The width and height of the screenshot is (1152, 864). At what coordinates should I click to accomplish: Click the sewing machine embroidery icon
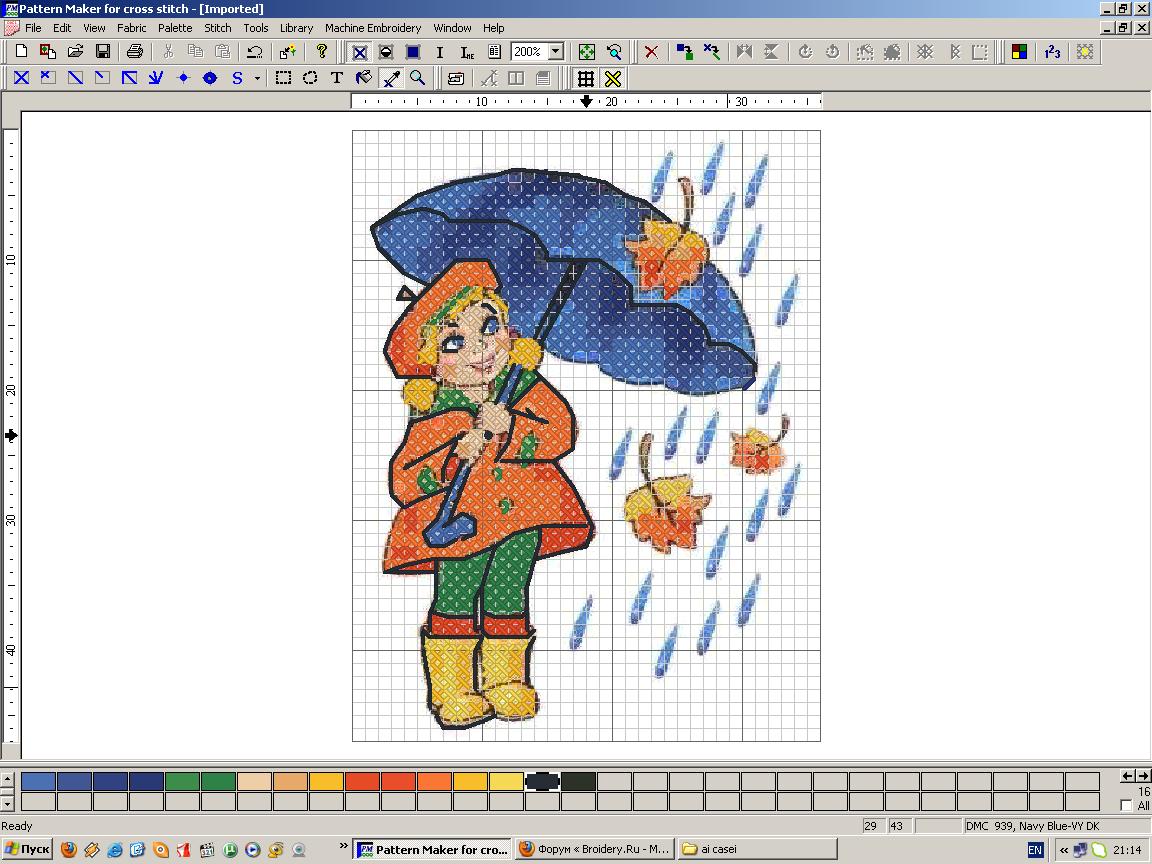pyautogui.click(x=456, y=78)
